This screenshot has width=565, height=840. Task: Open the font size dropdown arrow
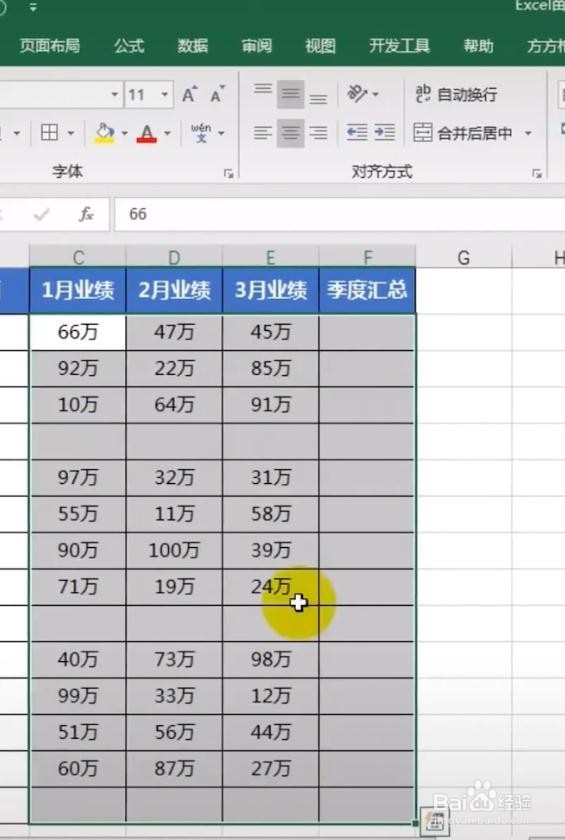(x=164, y=95)
